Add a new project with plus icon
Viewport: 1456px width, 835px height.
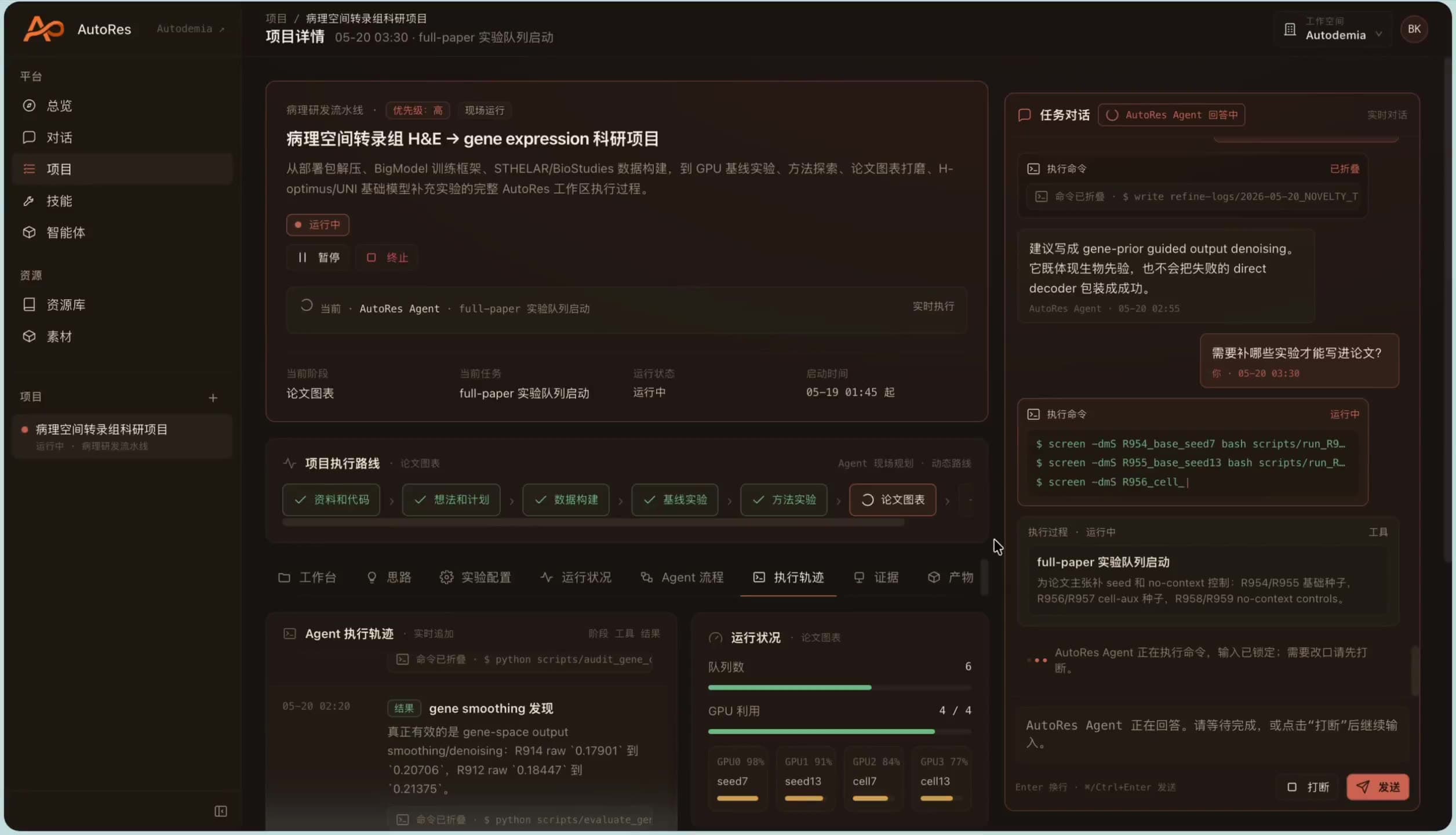pyautogui.click(x=213, y=398)
